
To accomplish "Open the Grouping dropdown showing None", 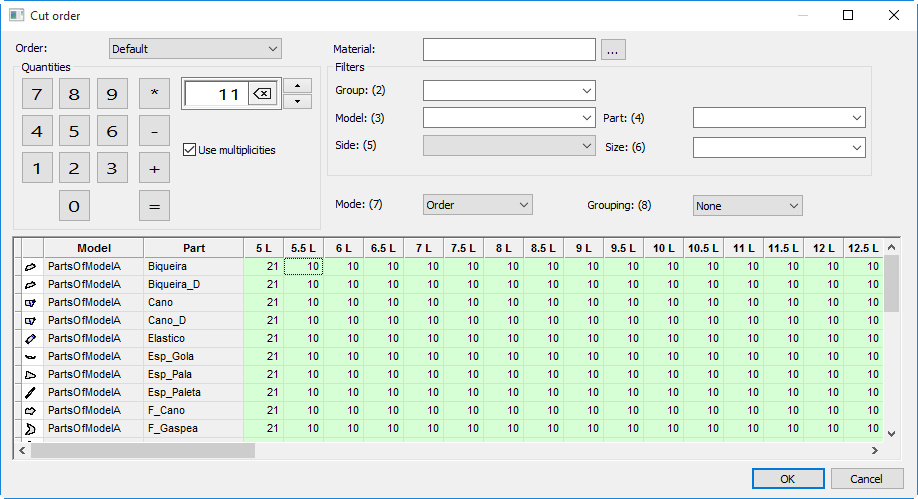I will point(747,206).
